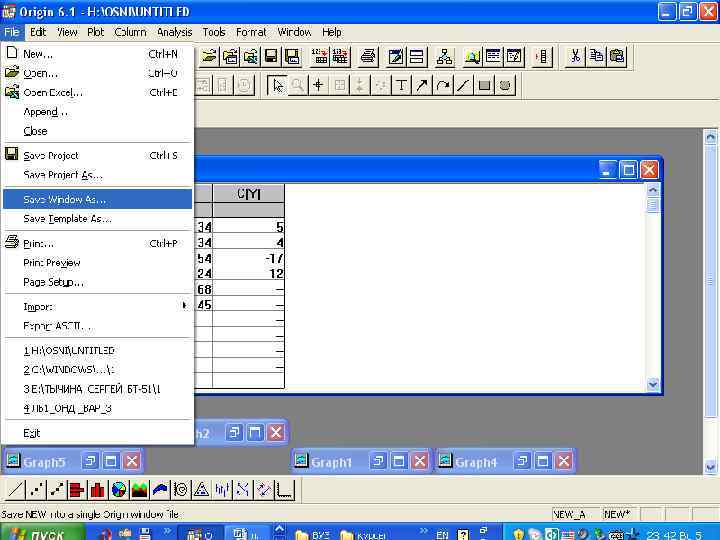Screen dimensions: 720x540
Task: Open recent file 4 in File menu
Action: (97, 408)
